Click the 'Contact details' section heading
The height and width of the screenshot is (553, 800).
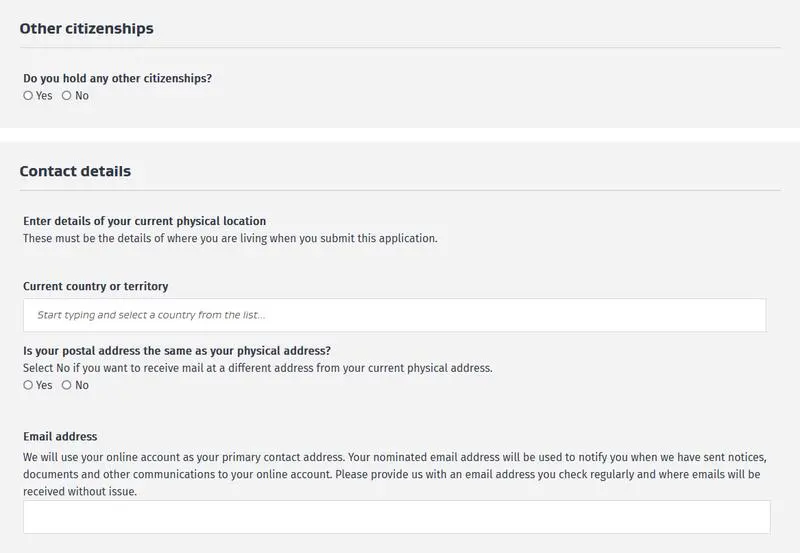[75, 171]
